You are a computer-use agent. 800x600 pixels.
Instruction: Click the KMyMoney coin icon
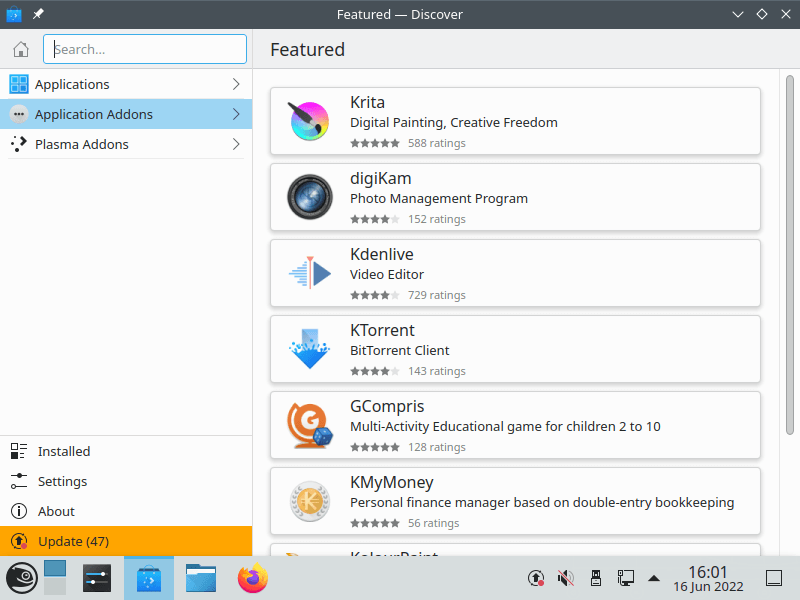310,501
